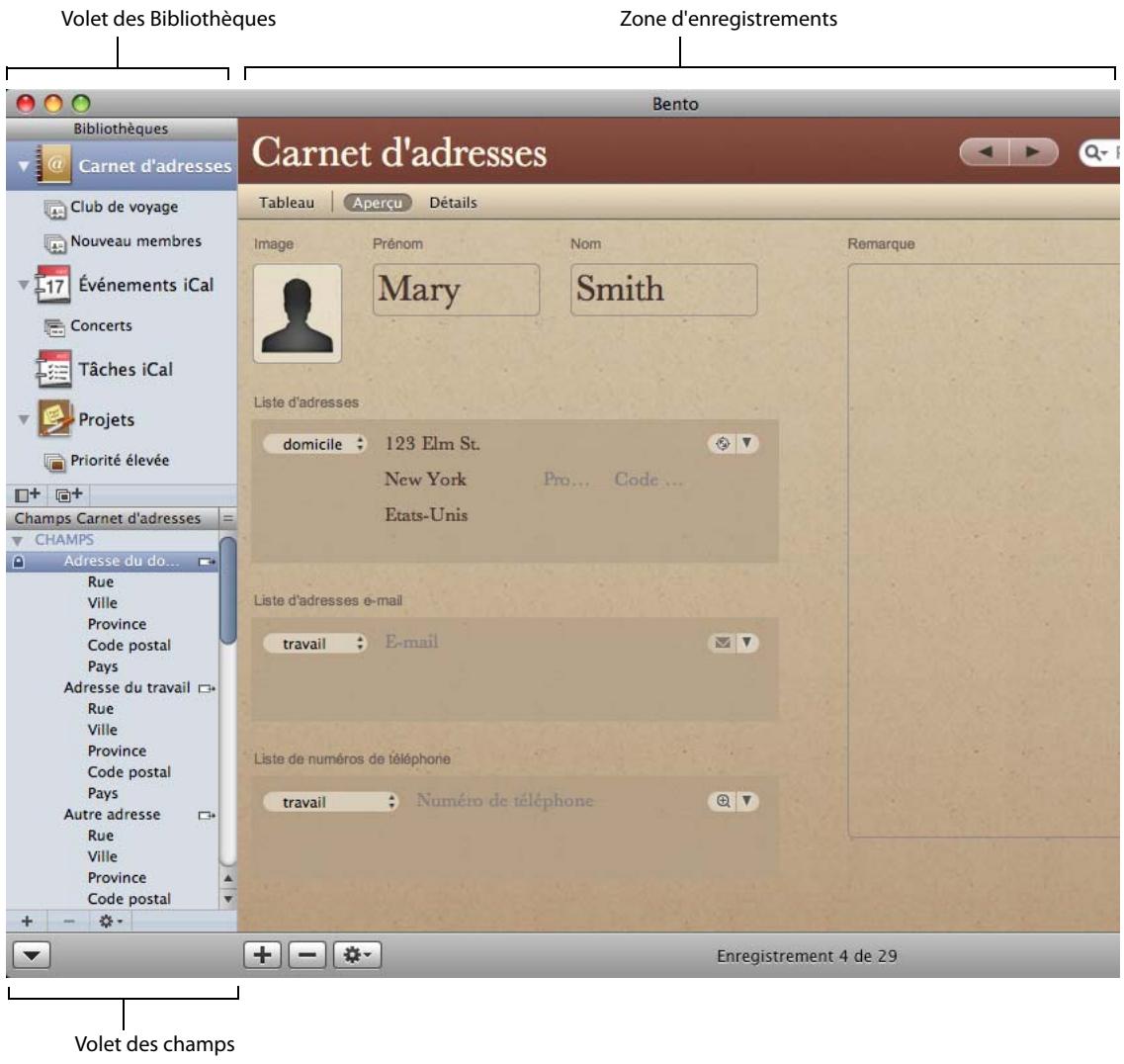Open the fields gear action menu
This screenshot has height=1064, width=1124.
[x=110, y=922]
